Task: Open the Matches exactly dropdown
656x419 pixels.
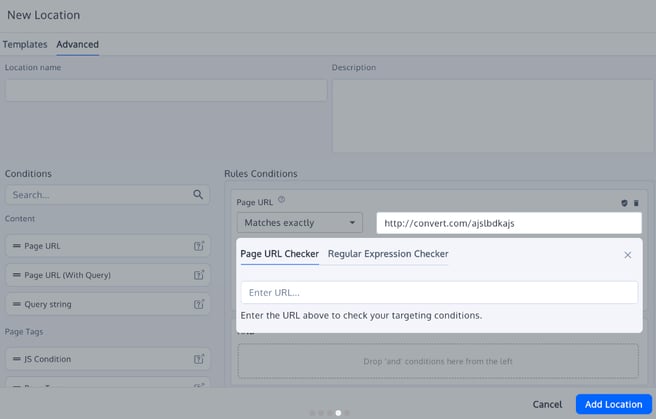Action: (x=300, y=223)
